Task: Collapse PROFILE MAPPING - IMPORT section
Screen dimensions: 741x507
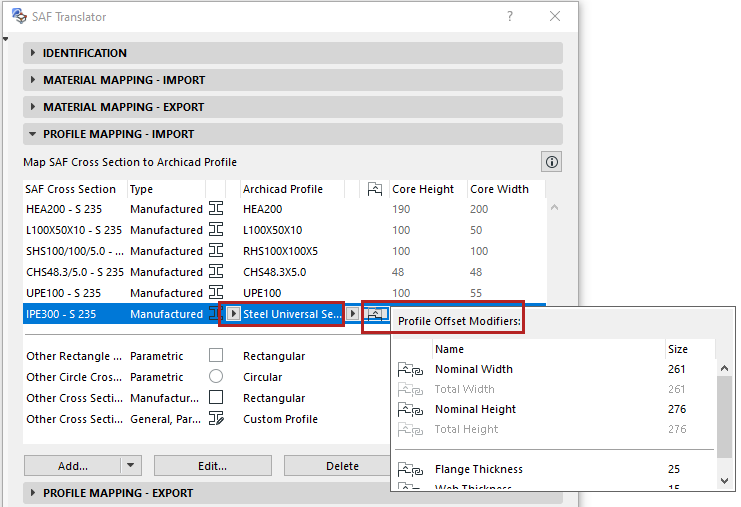Action: click(x=293, y=134)
